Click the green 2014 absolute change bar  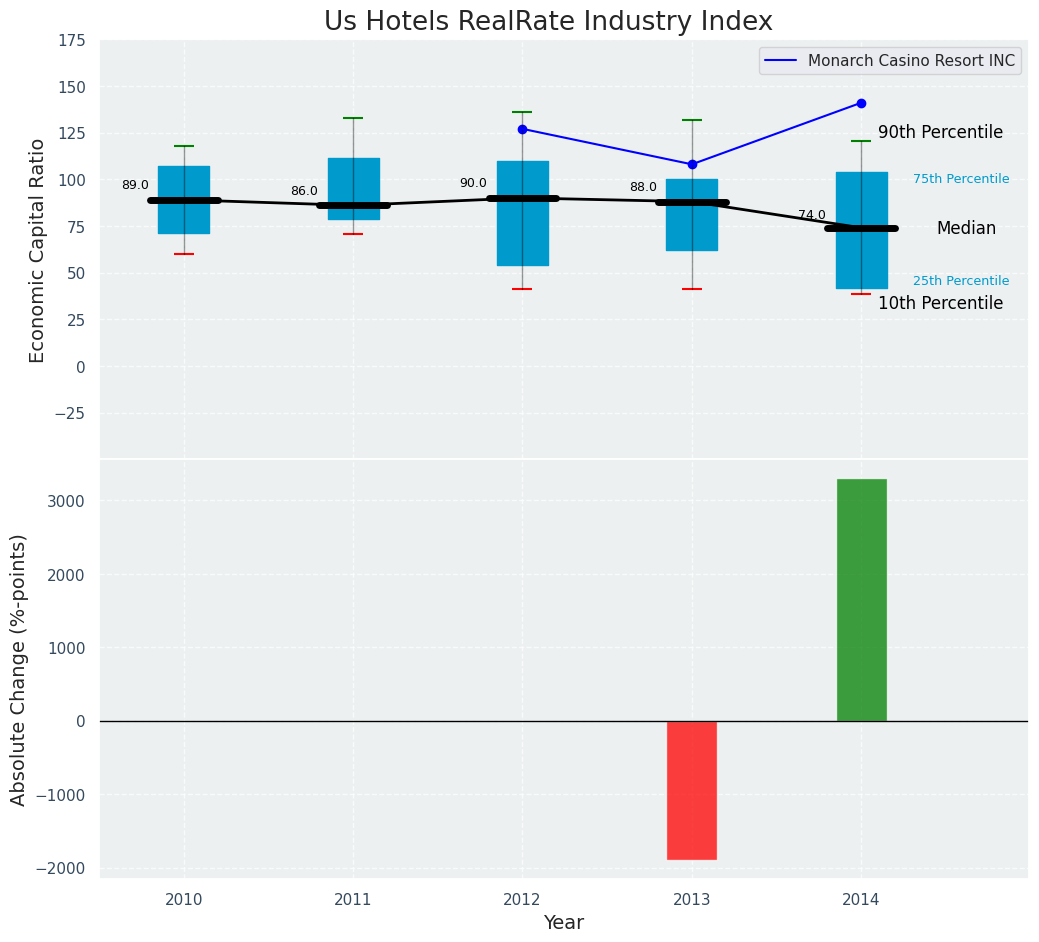861,600
